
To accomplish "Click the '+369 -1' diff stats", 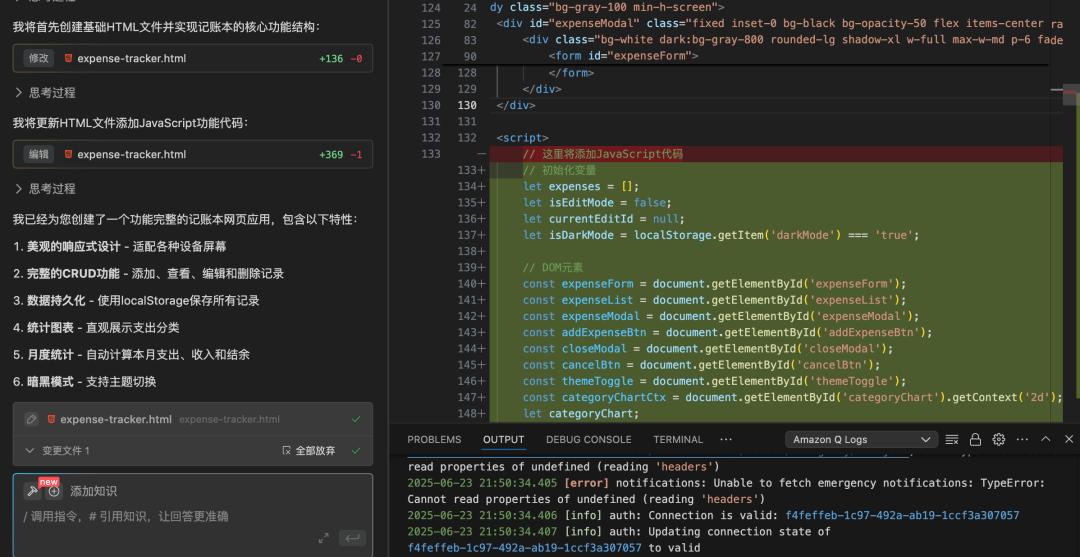I will pyautogui.click(x=340, y=154).
